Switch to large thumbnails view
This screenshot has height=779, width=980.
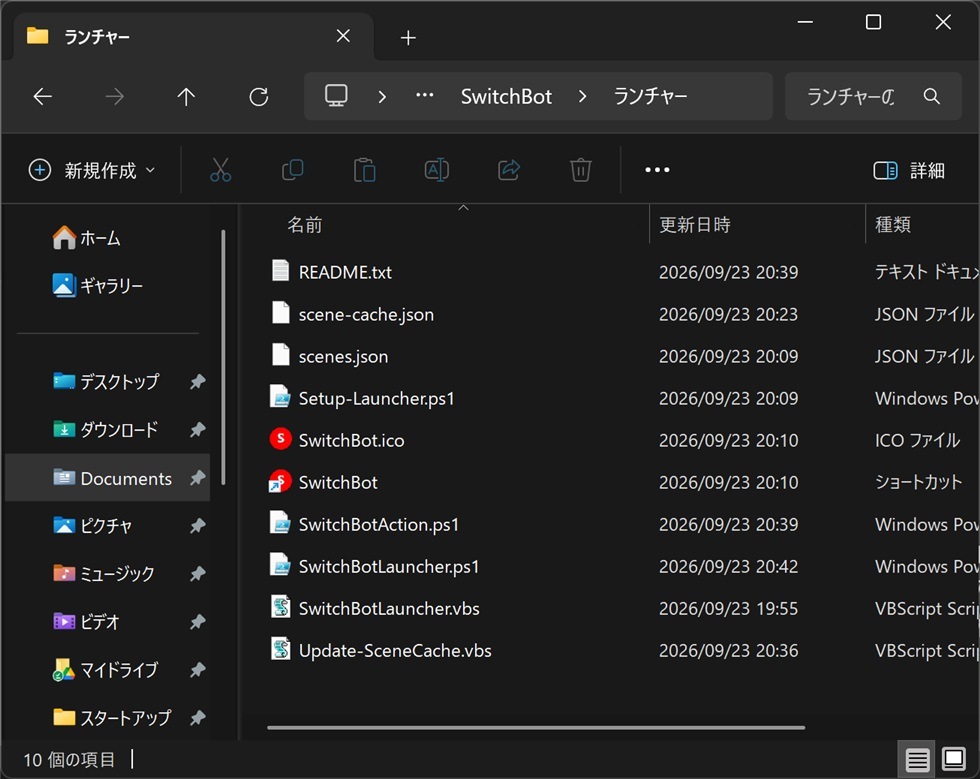point(954,760)
